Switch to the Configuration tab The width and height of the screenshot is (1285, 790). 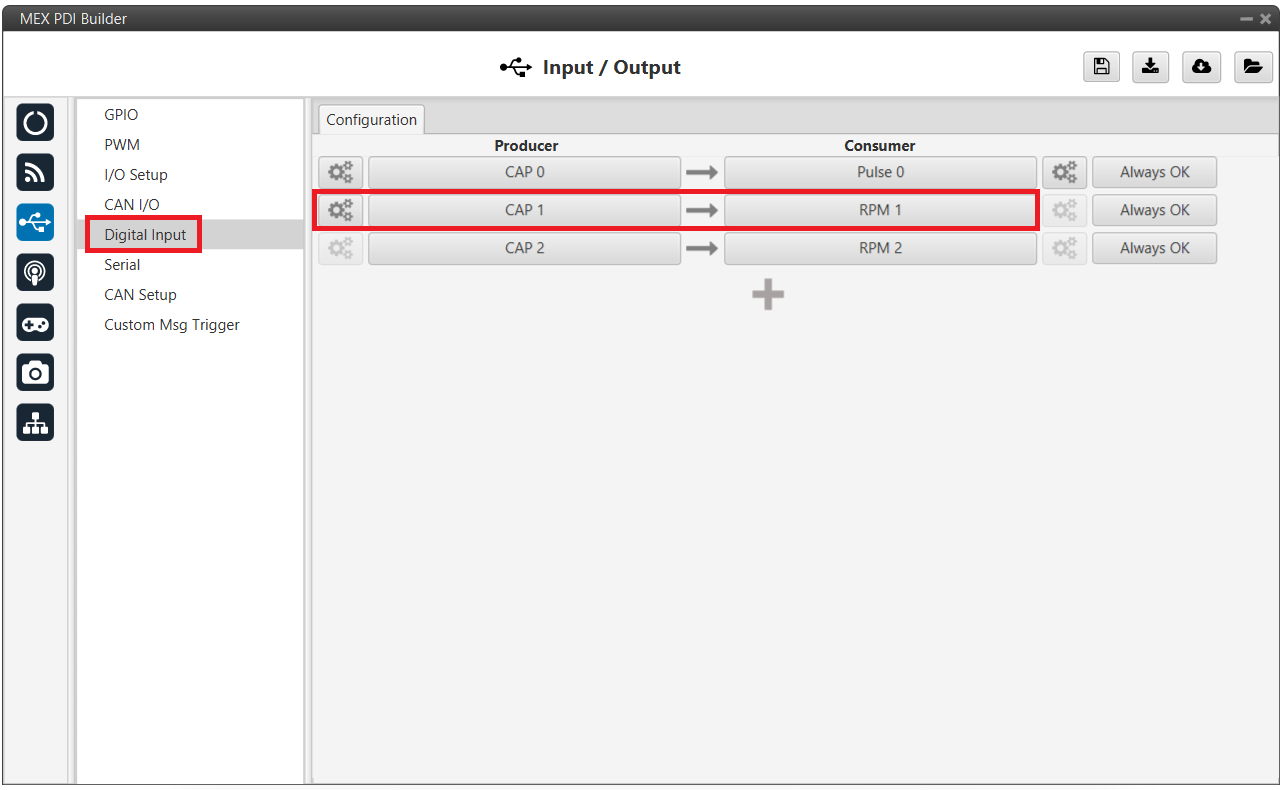tap(371, 120)
